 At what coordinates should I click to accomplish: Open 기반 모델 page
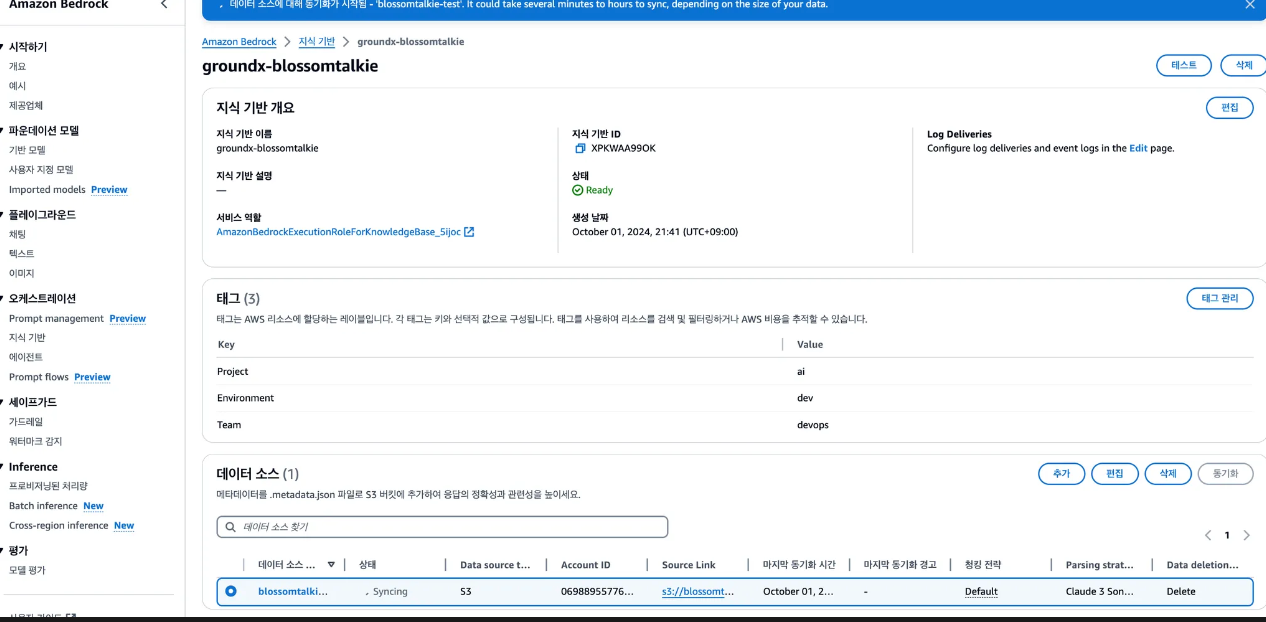27,150
